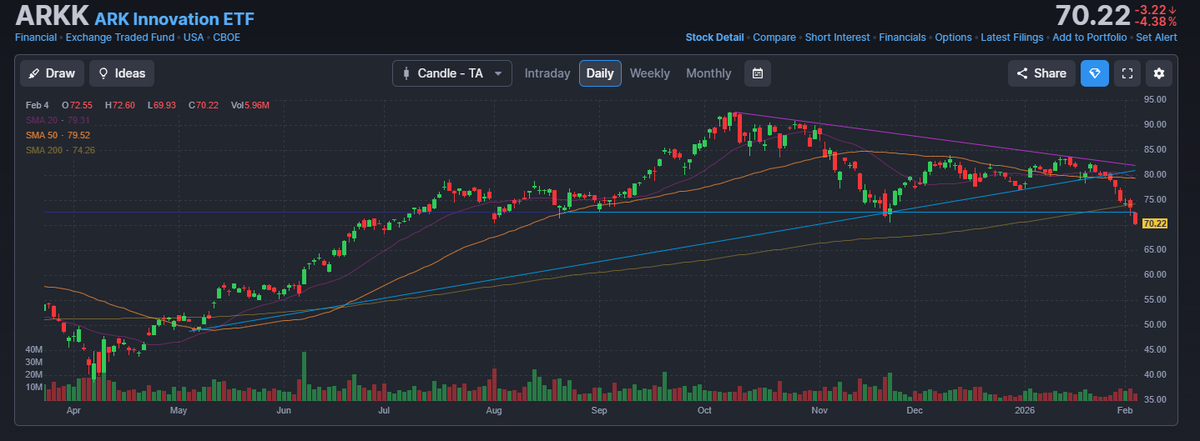Open the USA country link
Screen dimensions: 1200x441
coord(193,37)
